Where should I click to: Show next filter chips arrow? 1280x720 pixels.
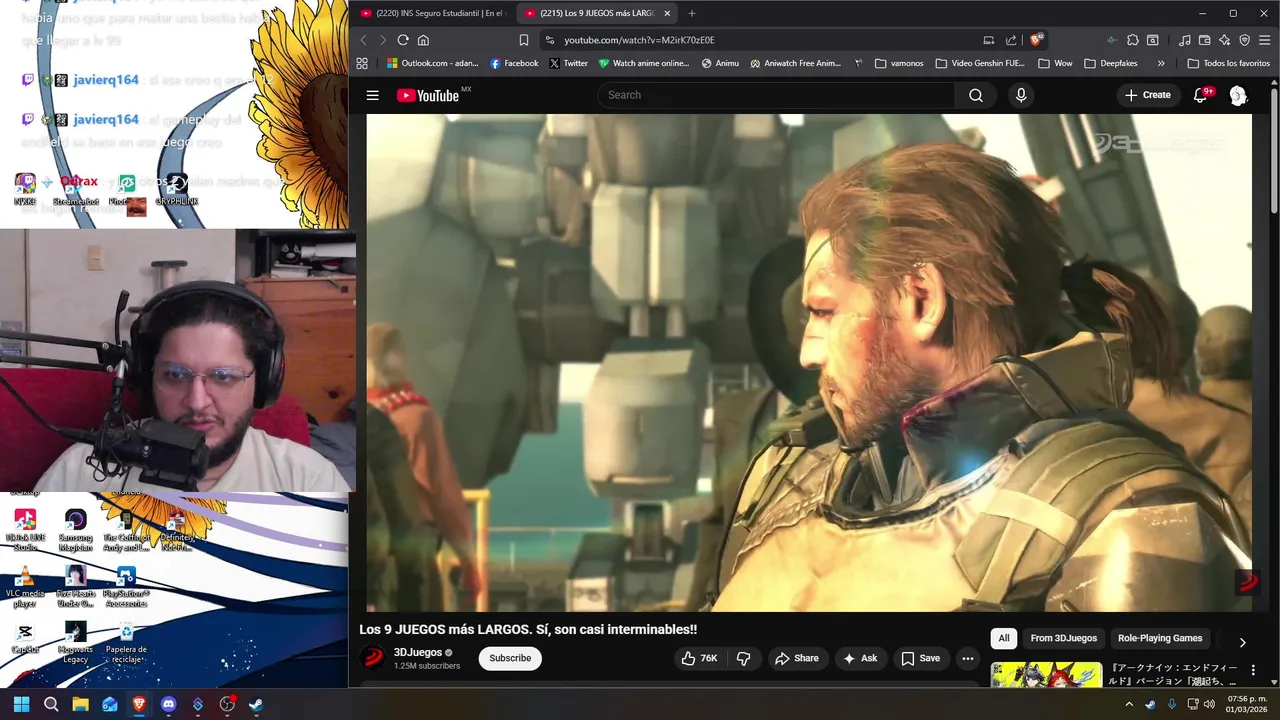(x=1243, y=642)
